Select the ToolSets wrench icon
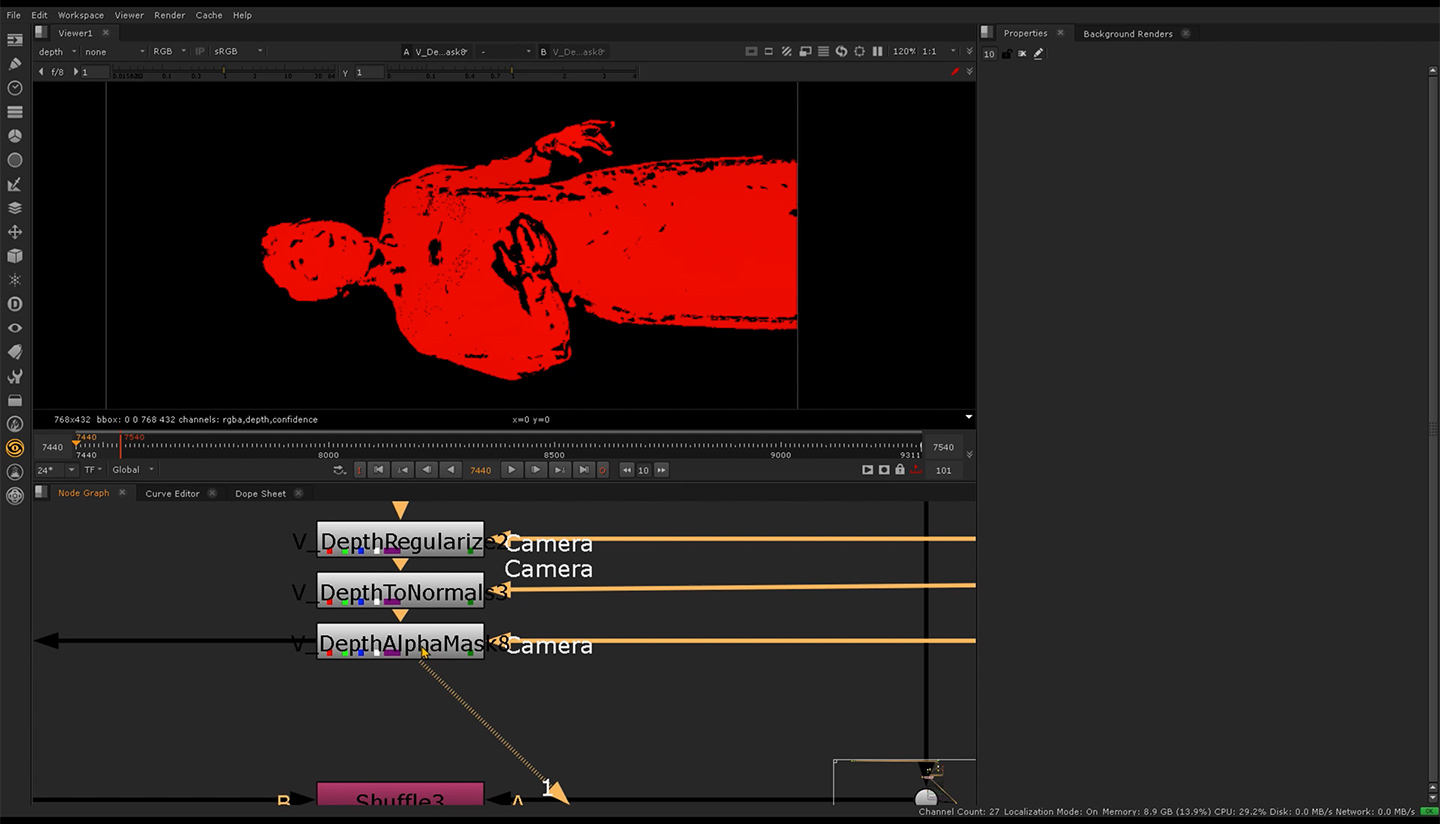Viewport: 1440px width, 824px height. pos(15,376)
